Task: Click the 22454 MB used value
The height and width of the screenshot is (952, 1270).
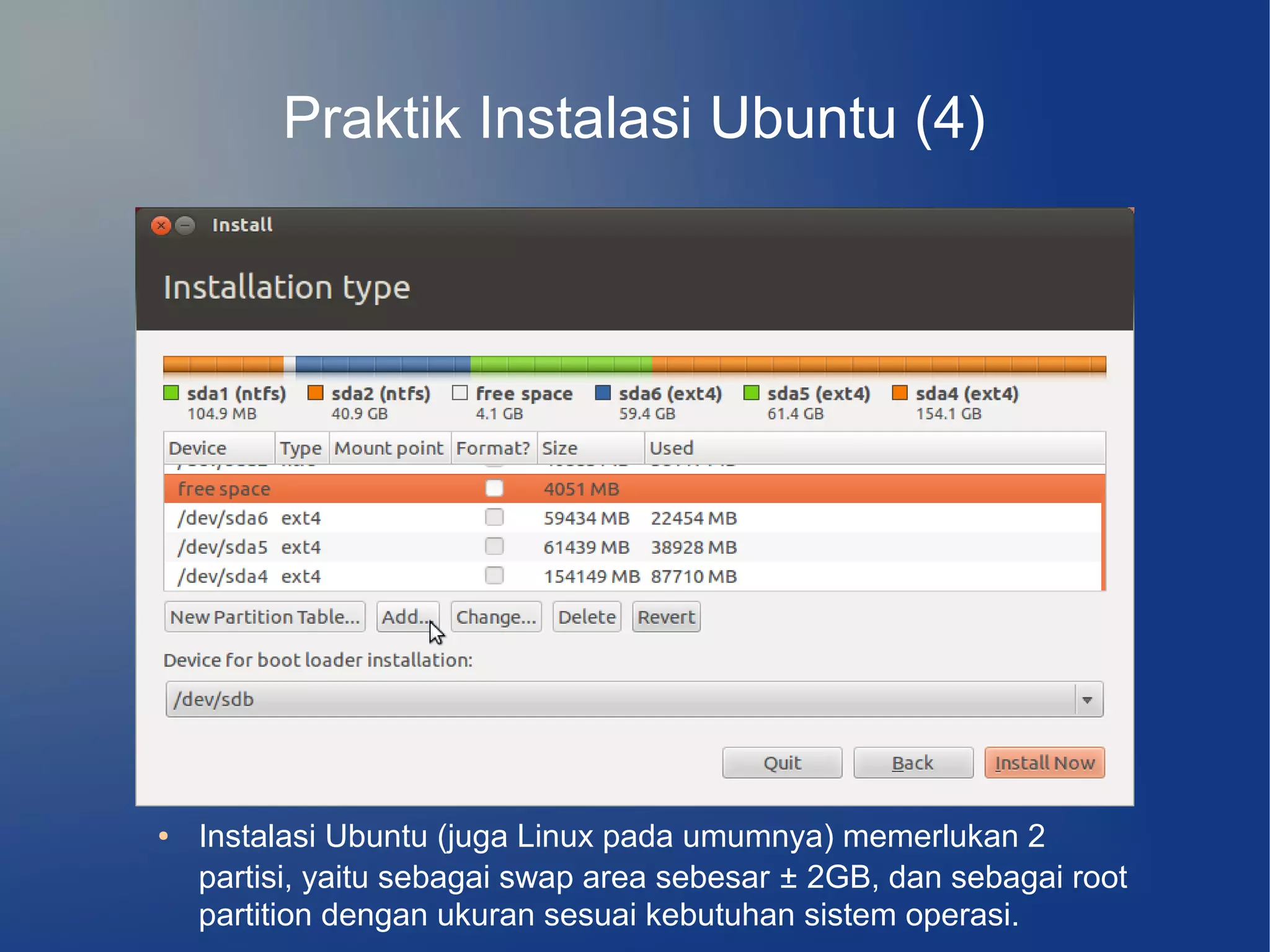Action: pyautogui.click(x=694, y=518)
